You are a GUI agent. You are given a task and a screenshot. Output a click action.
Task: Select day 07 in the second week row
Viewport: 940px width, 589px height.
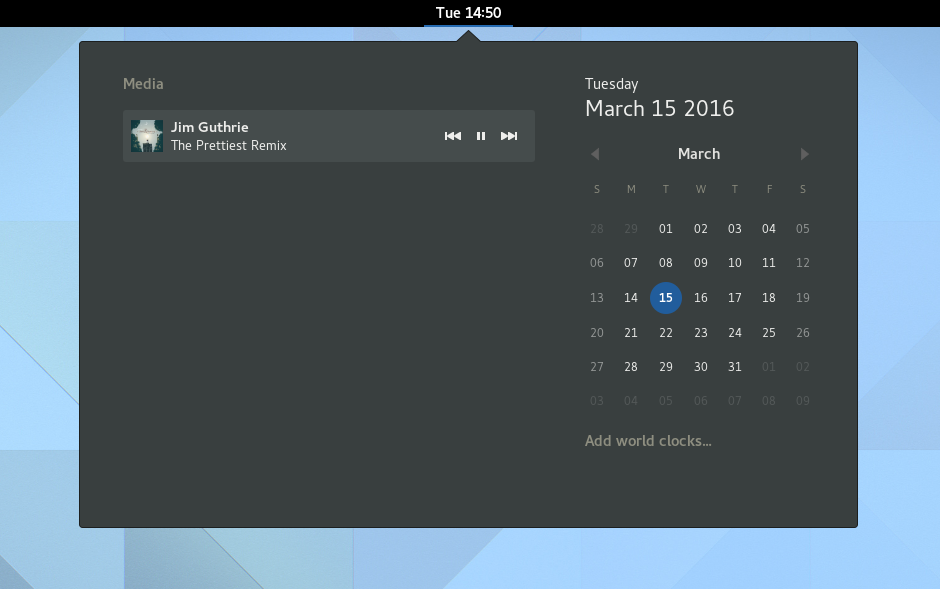pyautogui.click(x=631, y=263)
